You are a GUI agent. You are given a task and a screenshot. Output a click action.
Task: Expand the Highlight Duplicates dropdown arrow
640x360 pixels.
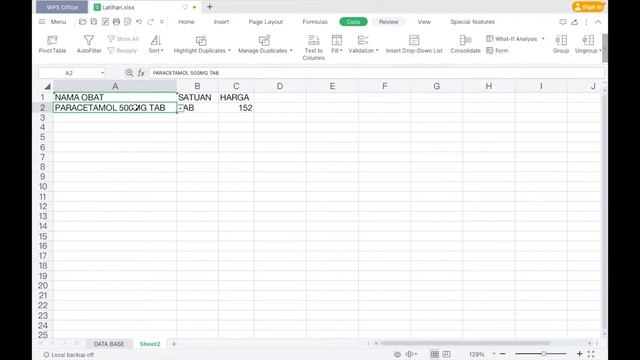coord(229,51)
